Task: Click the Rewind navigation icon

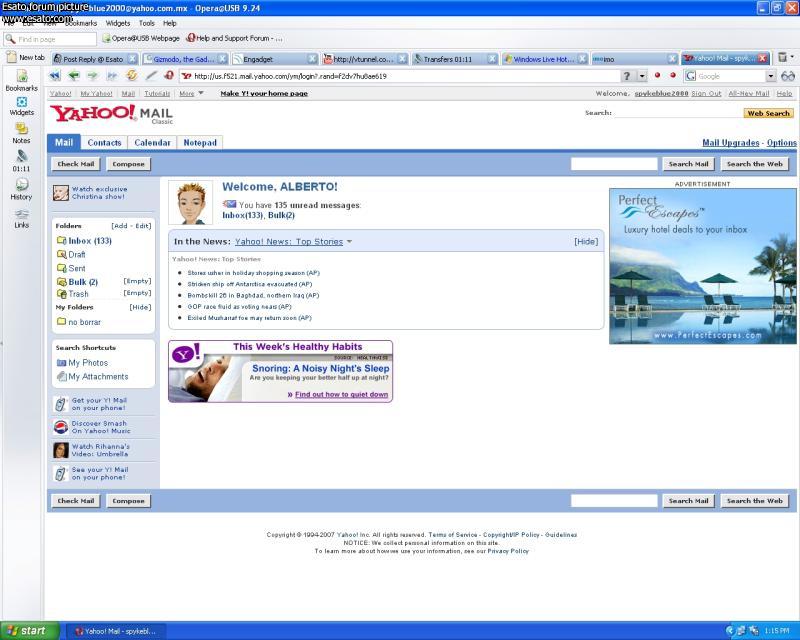Action: (55, 76)
